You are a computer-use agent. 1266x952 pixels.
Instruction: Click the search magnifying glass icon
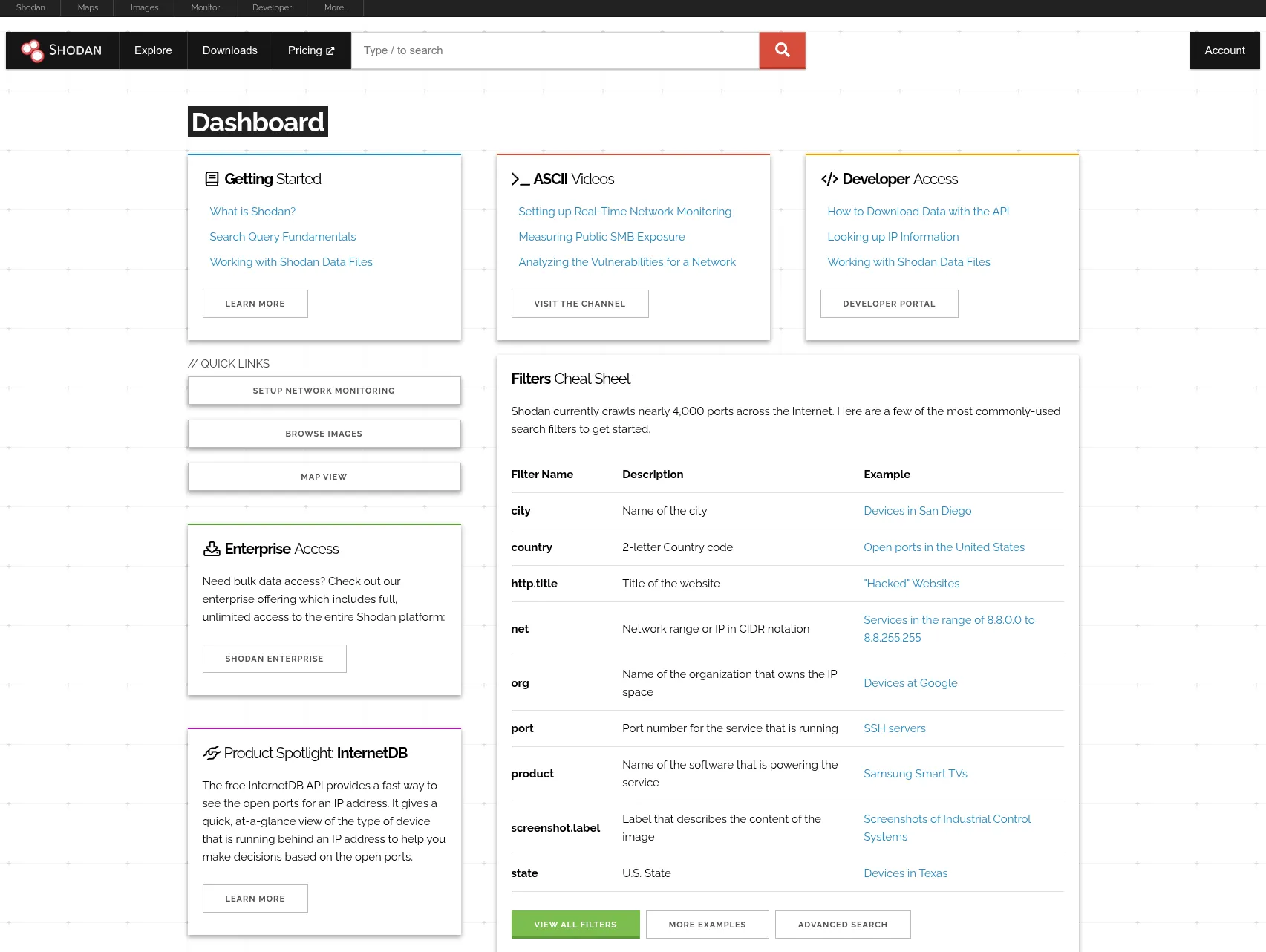point(781,50)
